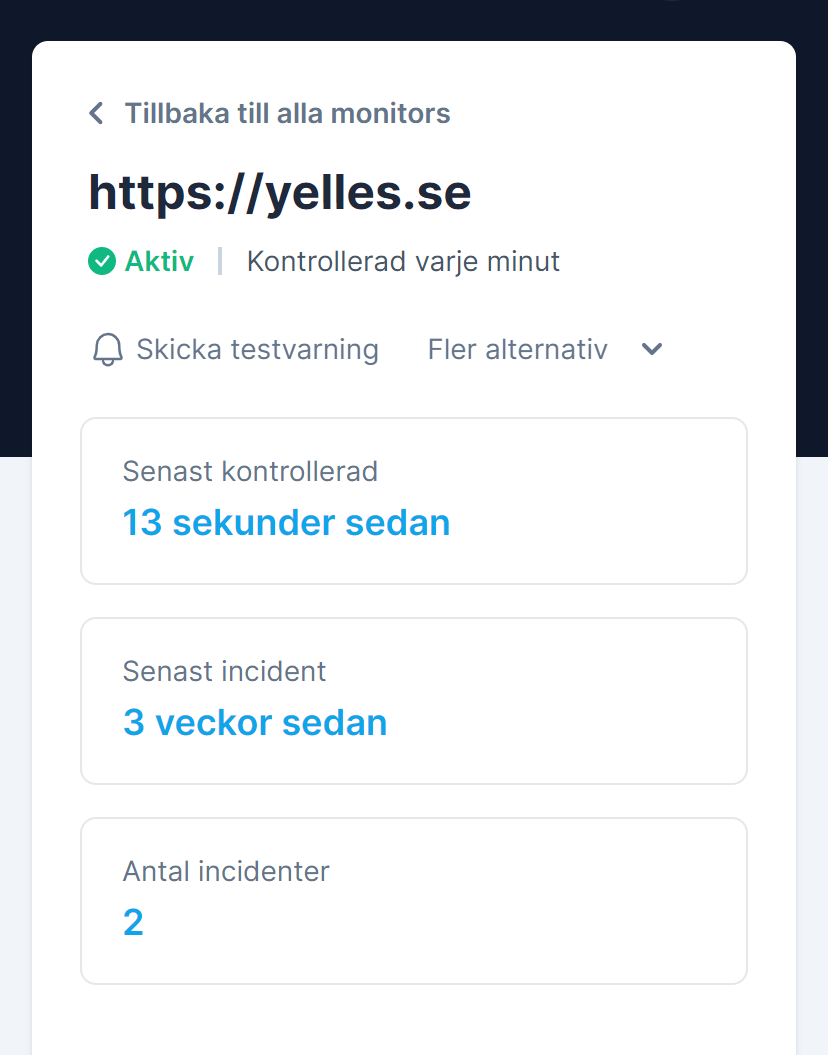This screenshot has width=828, height=1055.
Task: Click the divider line beside Aktiv
Action: tap(220, 261)
